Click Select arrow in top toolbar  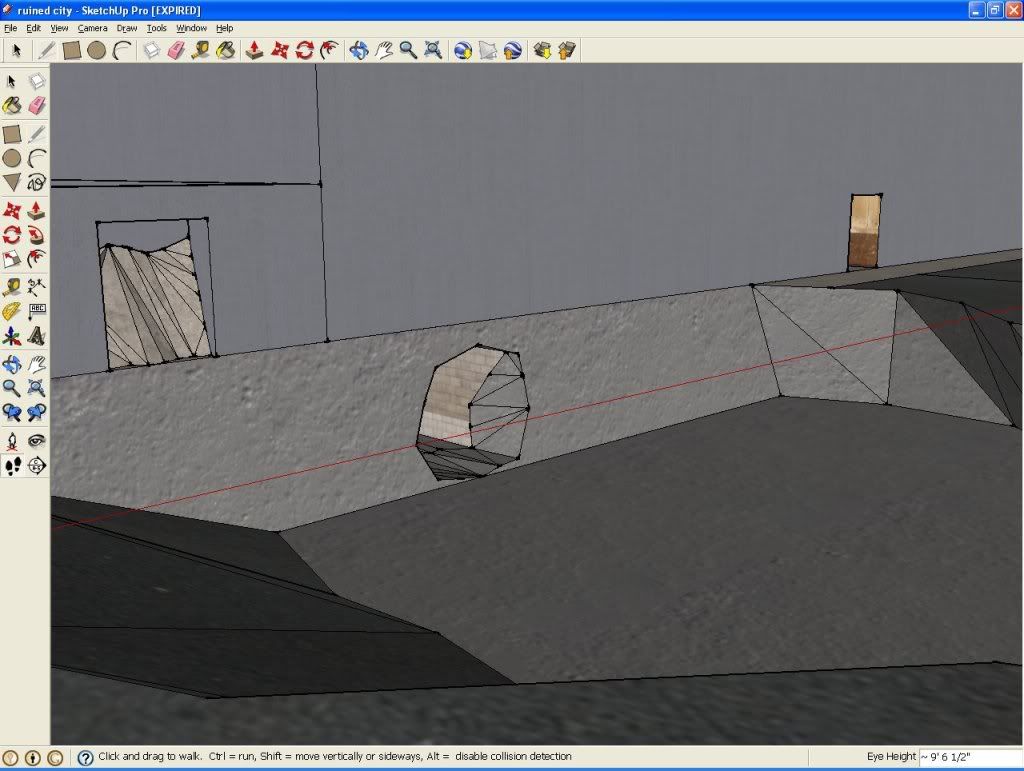click(17, 50)
